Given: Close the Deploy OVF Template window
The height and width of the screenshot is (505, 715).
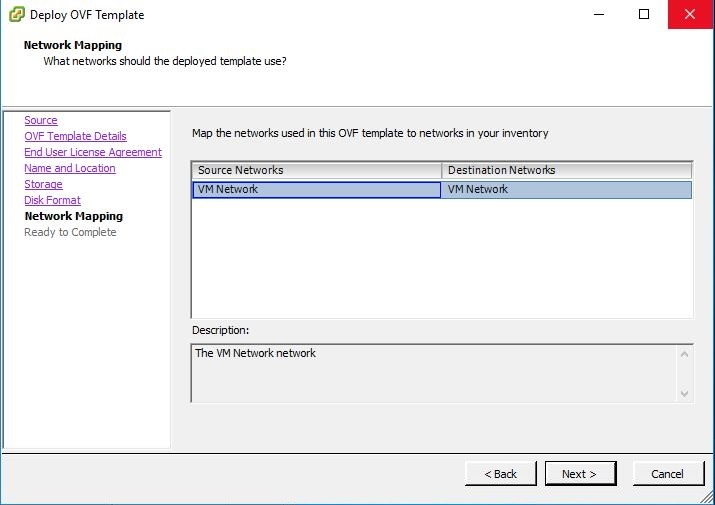Looking at the screenshot, I should (690, 14).
